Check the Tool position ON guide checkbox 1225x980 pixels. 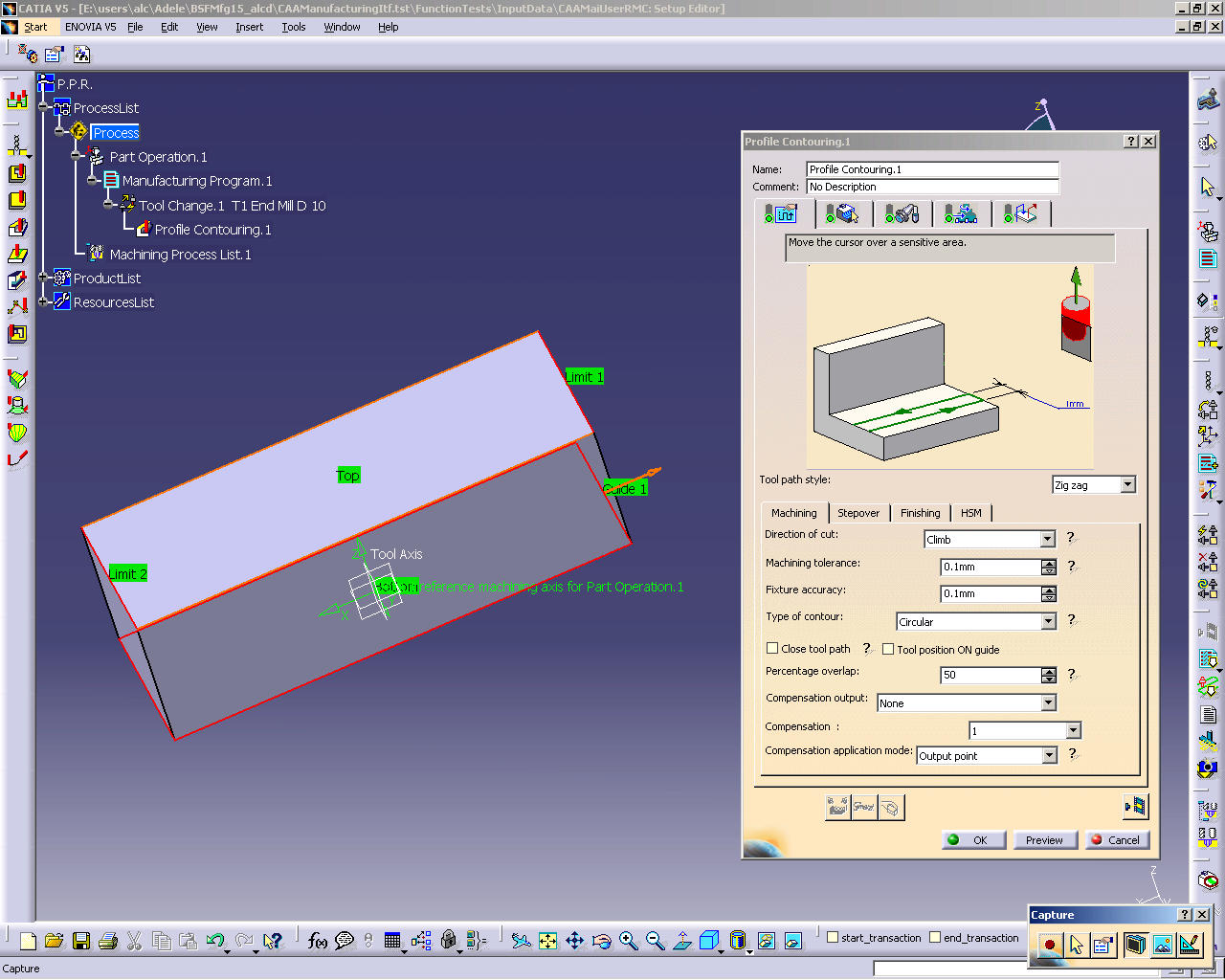(888, 649)
